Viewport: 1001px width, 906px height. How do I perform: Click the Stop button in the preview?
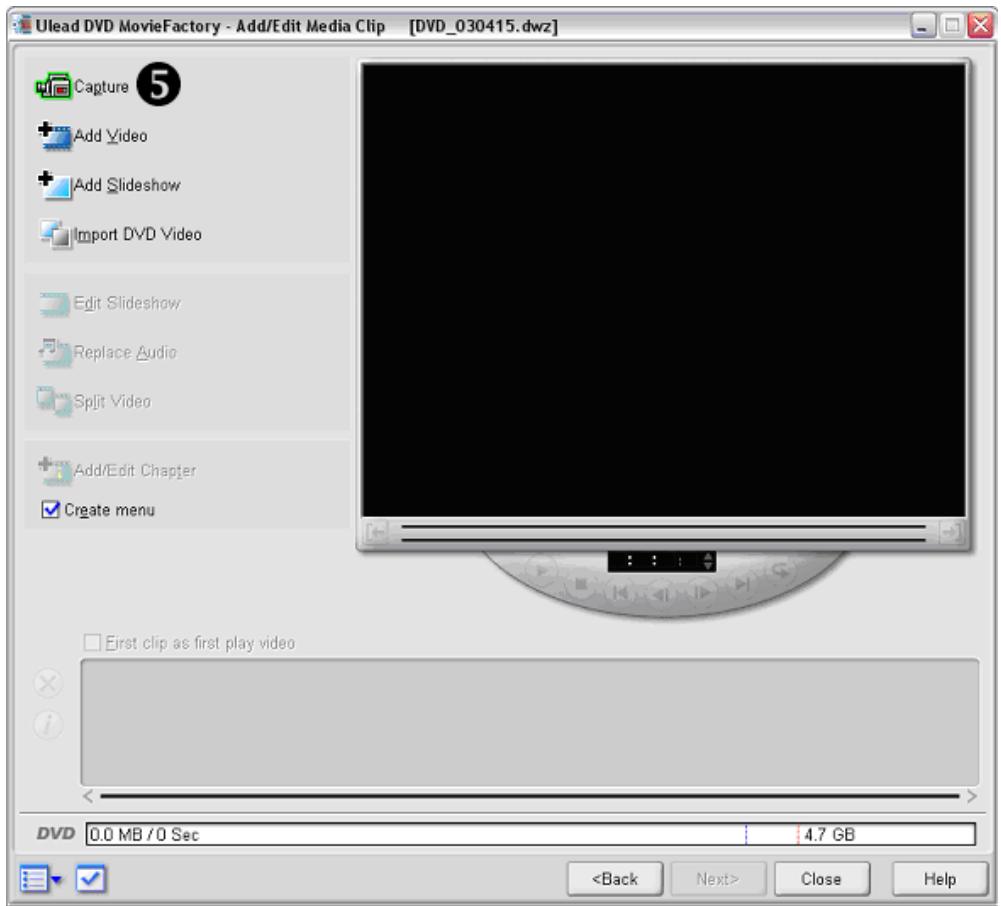(x=580, y=585)
